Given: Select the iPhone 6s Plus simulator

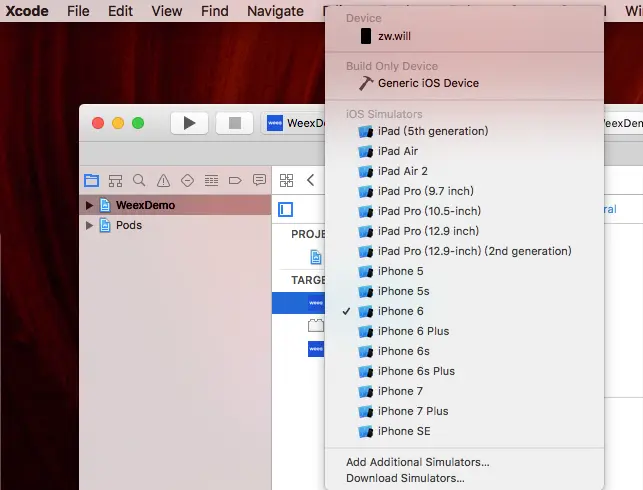Looking at the screenshot, I should click(464, 371).
